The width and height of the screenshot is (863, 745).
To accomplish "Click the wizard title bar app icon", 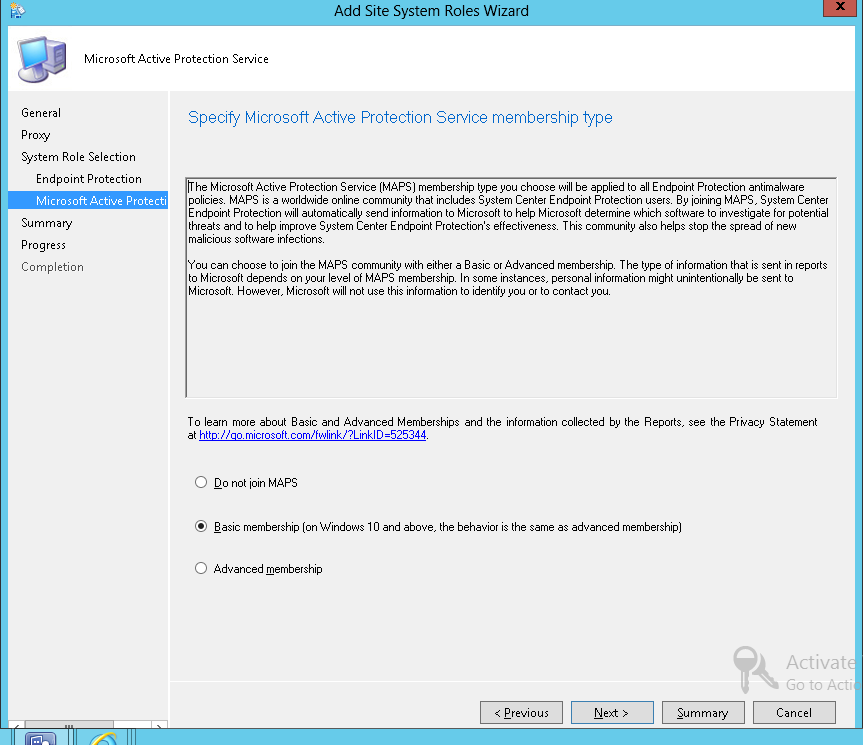I will click(x=17, y=10).
